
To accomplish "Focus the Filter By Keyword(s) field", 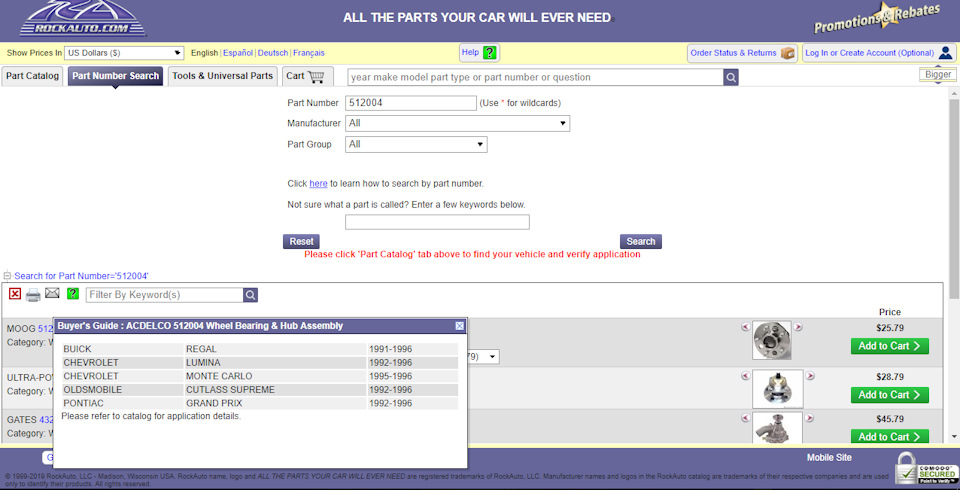I will pos(164,295).
